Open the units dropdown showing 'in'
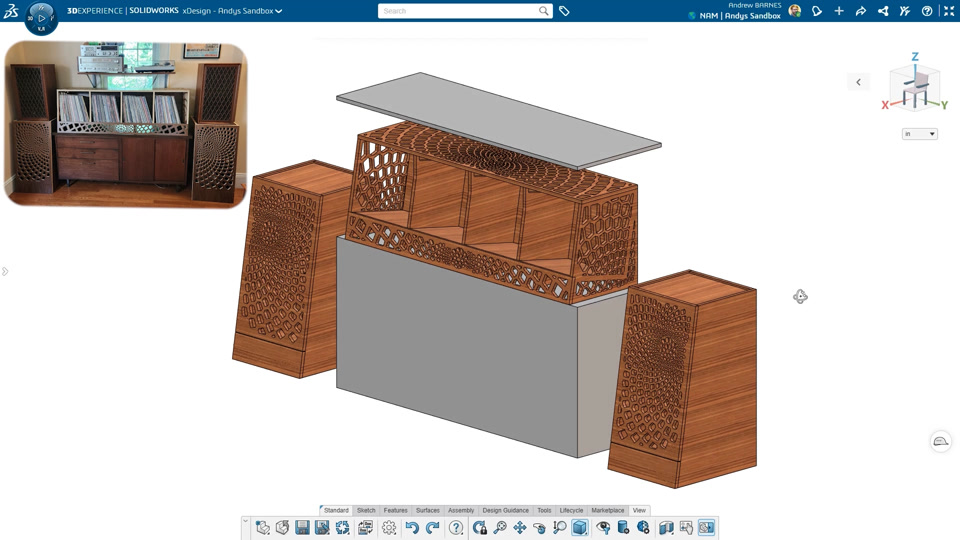 pos(919,134)
